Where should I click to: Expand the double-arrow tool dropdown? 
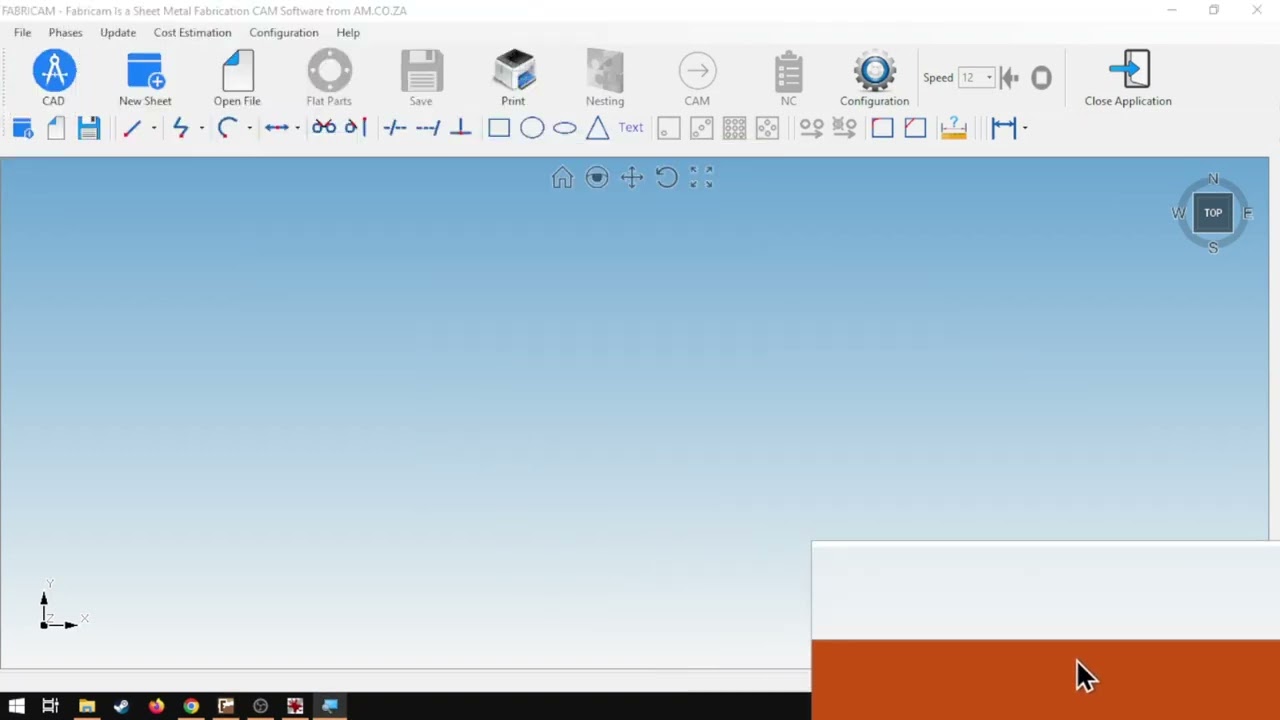pos(297,128)
